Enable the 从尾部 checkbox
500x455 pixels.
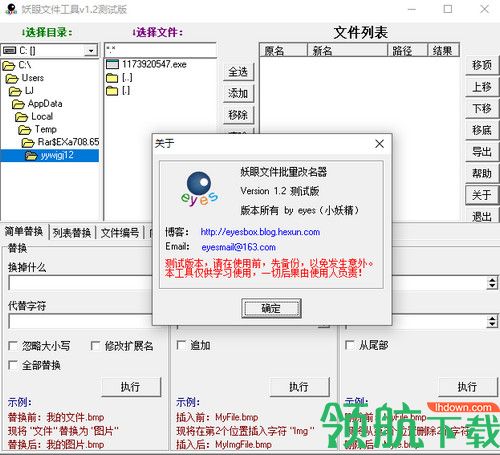click(x=350, y=345)
